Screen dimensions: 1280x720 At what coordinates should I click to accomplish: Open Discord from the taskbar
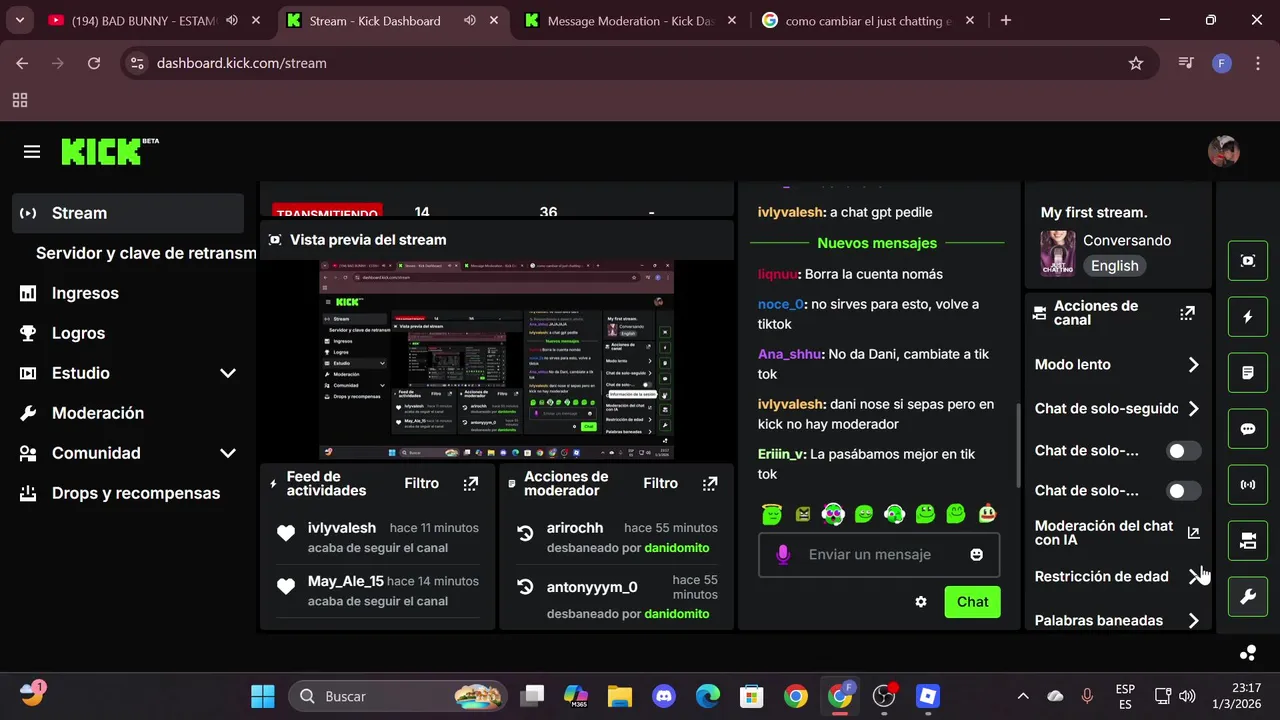(664, 696)
